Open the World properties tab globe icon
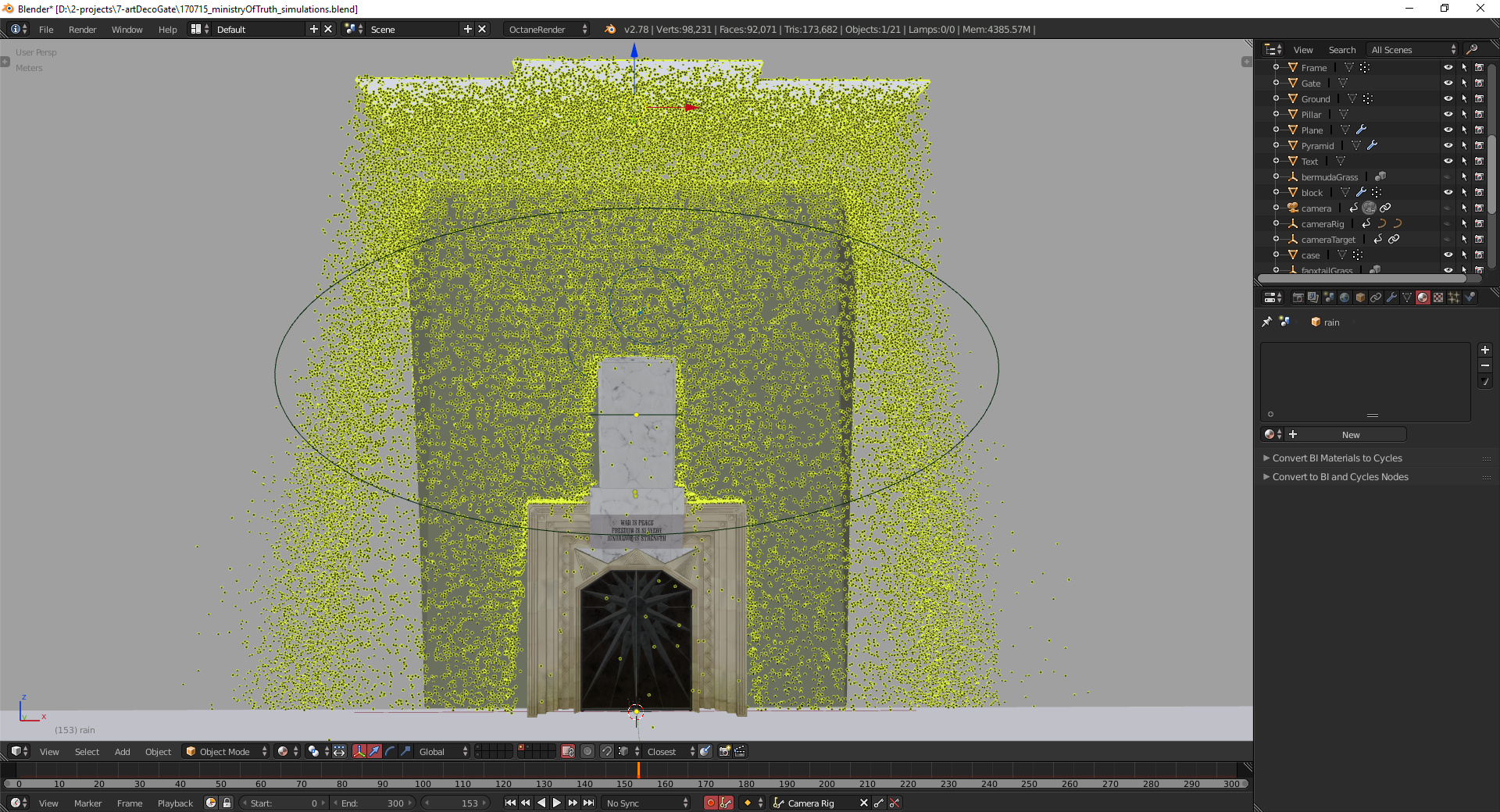The image size is (1500, 812). pos(1345,297)
